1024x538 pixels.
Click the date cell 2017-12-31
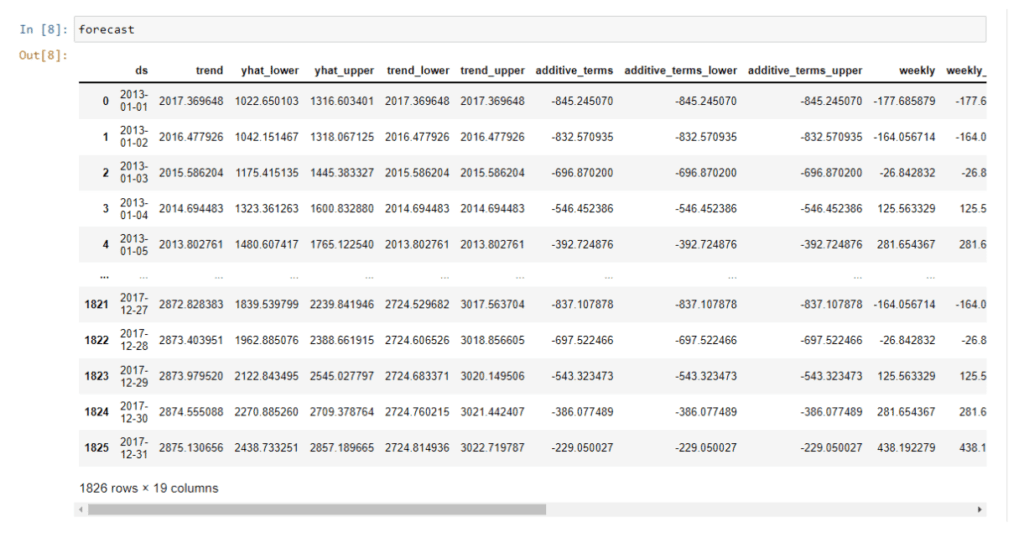(x=134, y=447)
